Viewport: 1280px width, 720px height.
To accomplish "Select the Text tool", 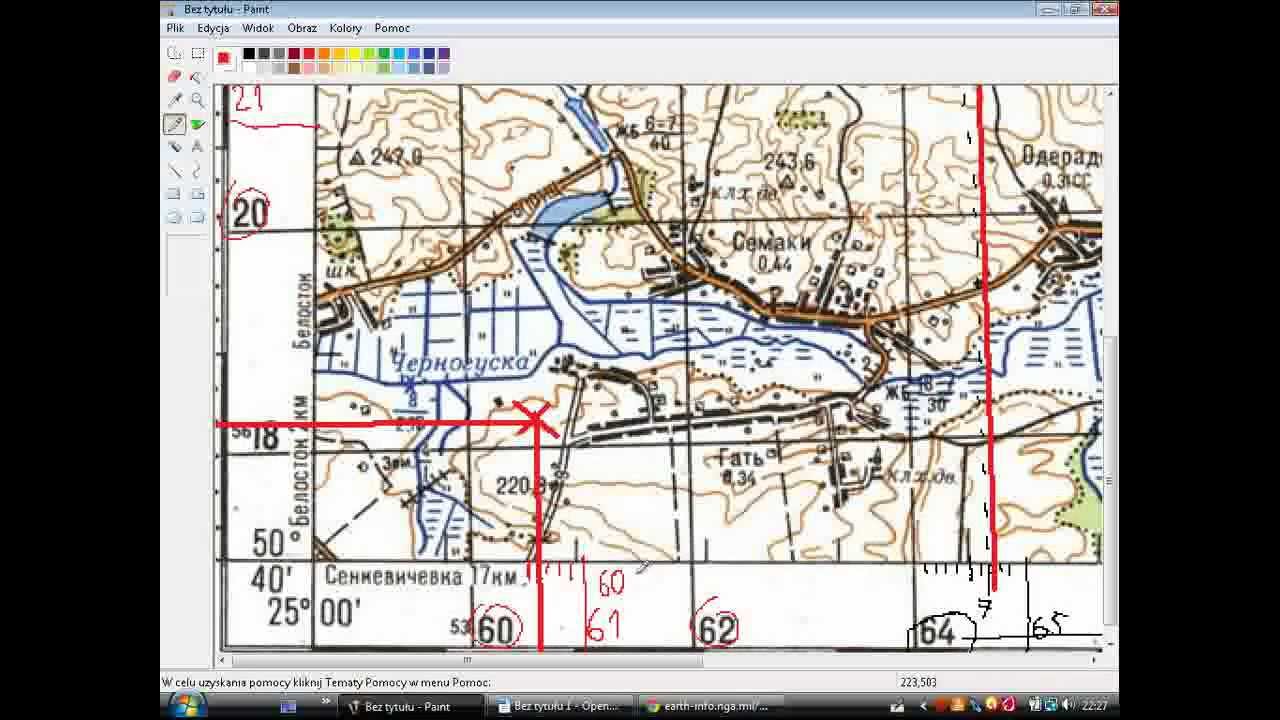I will tap(198, 147).
